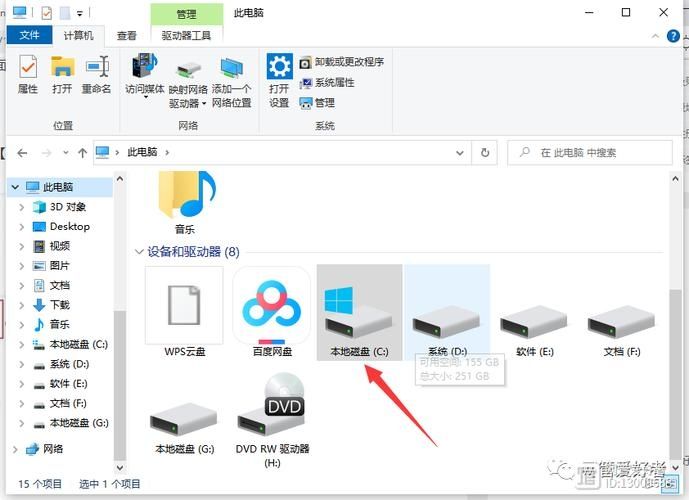Select 系统 (D:) in the navigation pane
Viewport: 689px width, 500px height.
click(62, 364)
